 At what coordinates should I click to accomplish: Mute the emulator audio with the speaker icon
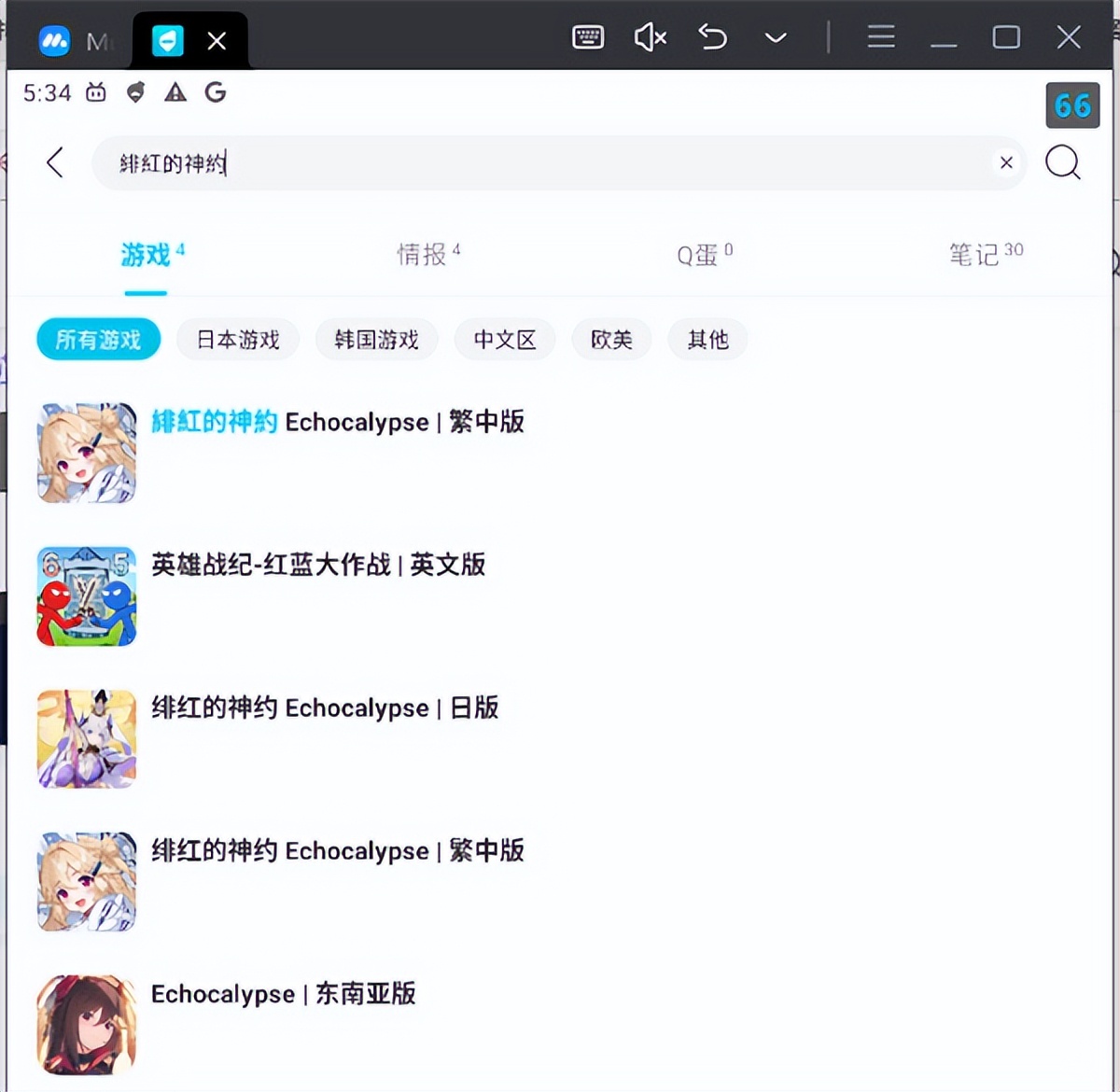point(649,37)
